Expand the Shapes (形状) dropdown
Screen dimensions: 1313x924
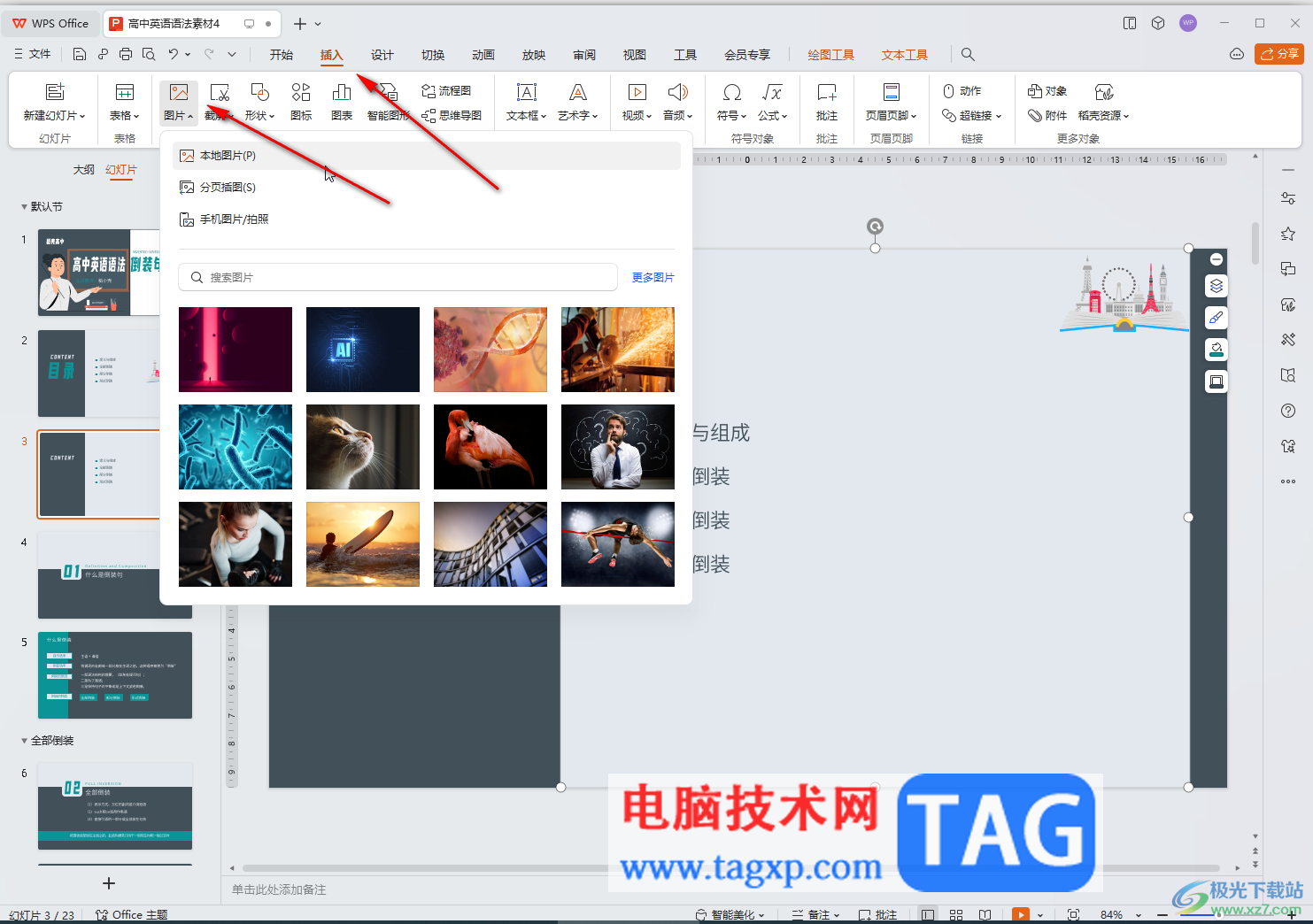[259, 116]
